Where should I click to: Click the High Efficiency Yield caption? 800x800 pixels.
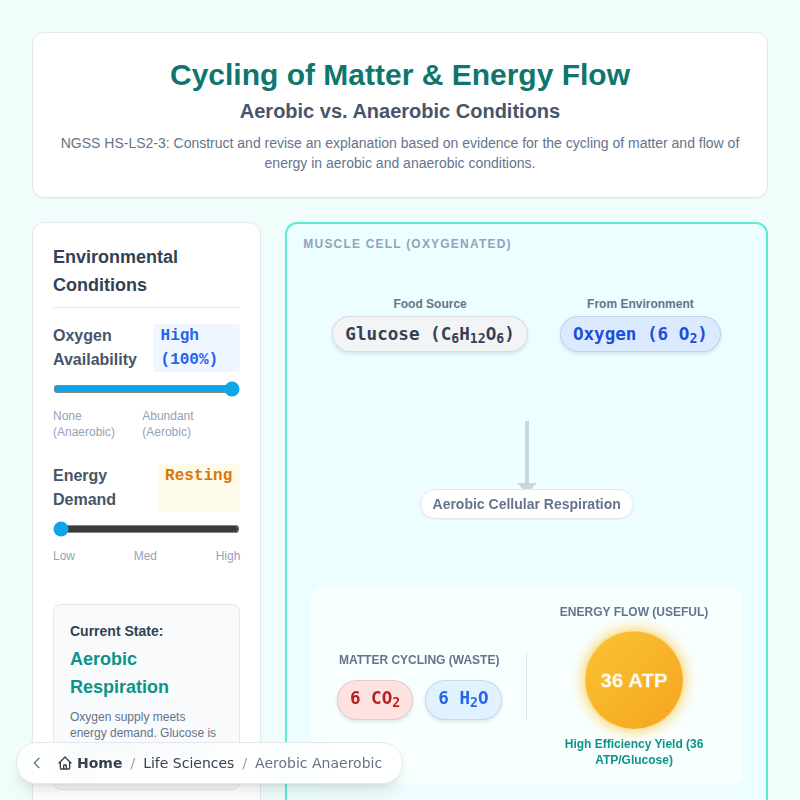(x=633, y=752)
